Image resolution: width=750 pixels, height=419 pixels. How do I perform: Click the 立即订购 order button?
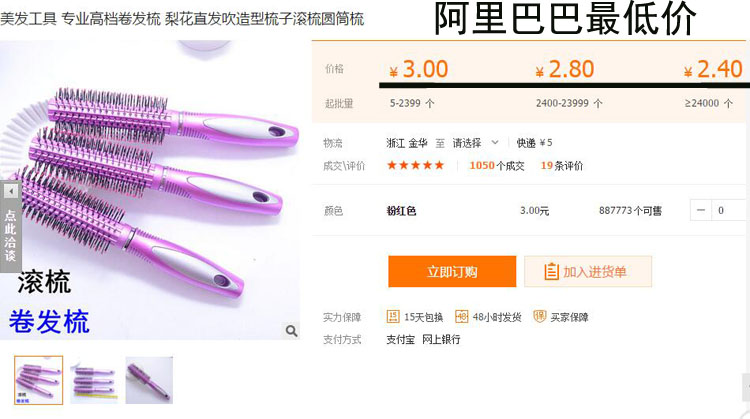452,272
